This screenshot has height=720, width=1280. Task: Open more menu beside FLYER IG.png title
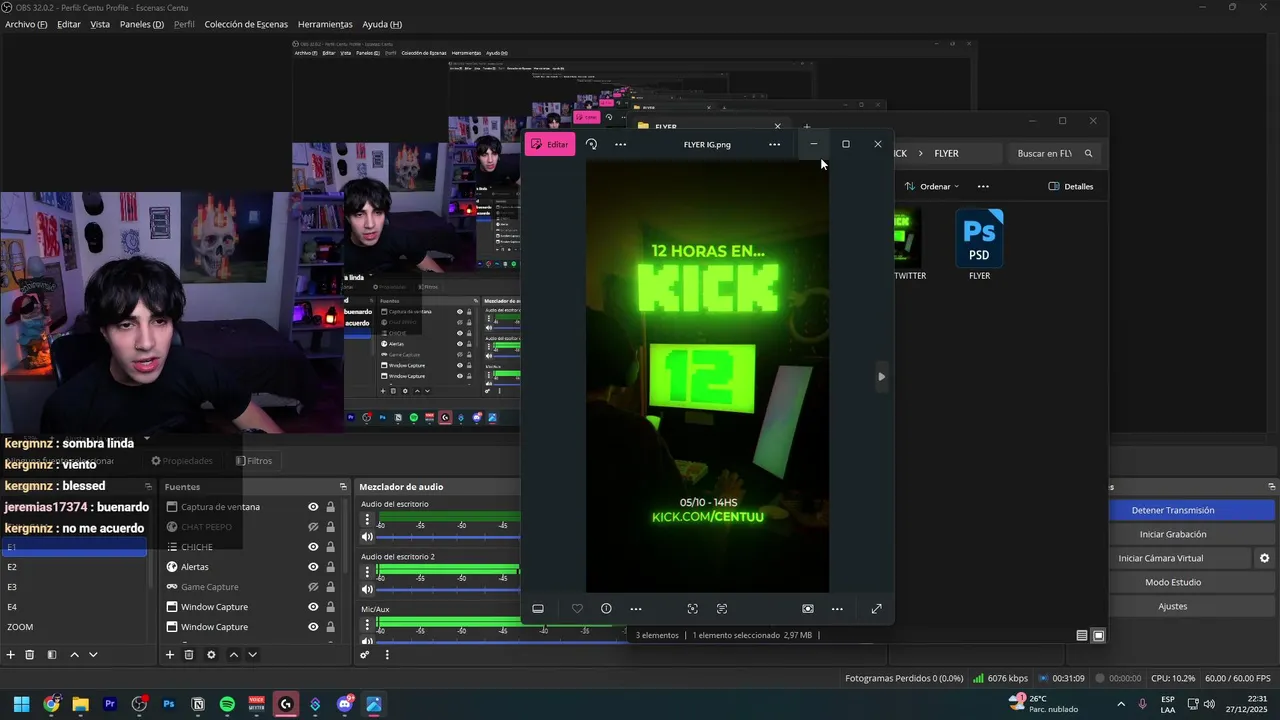[x=774, y=144]
